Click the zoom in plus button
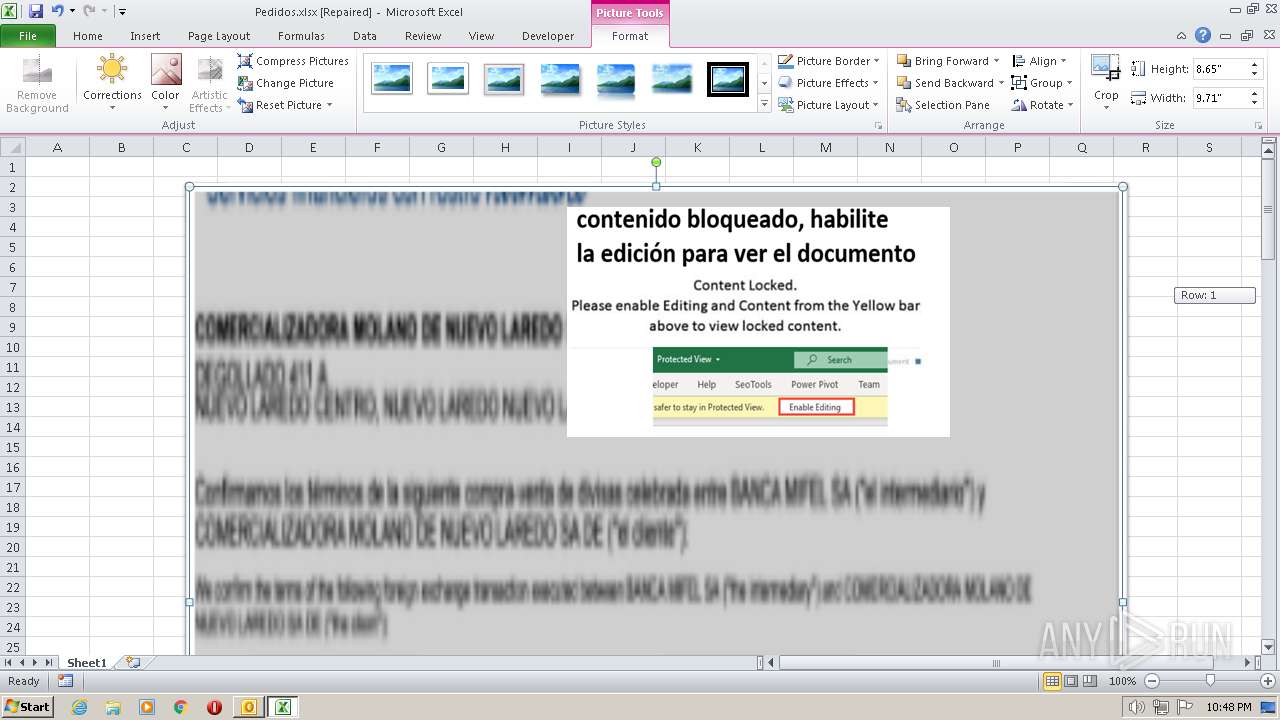The image size is (1280, 720). pos(1266,681)
